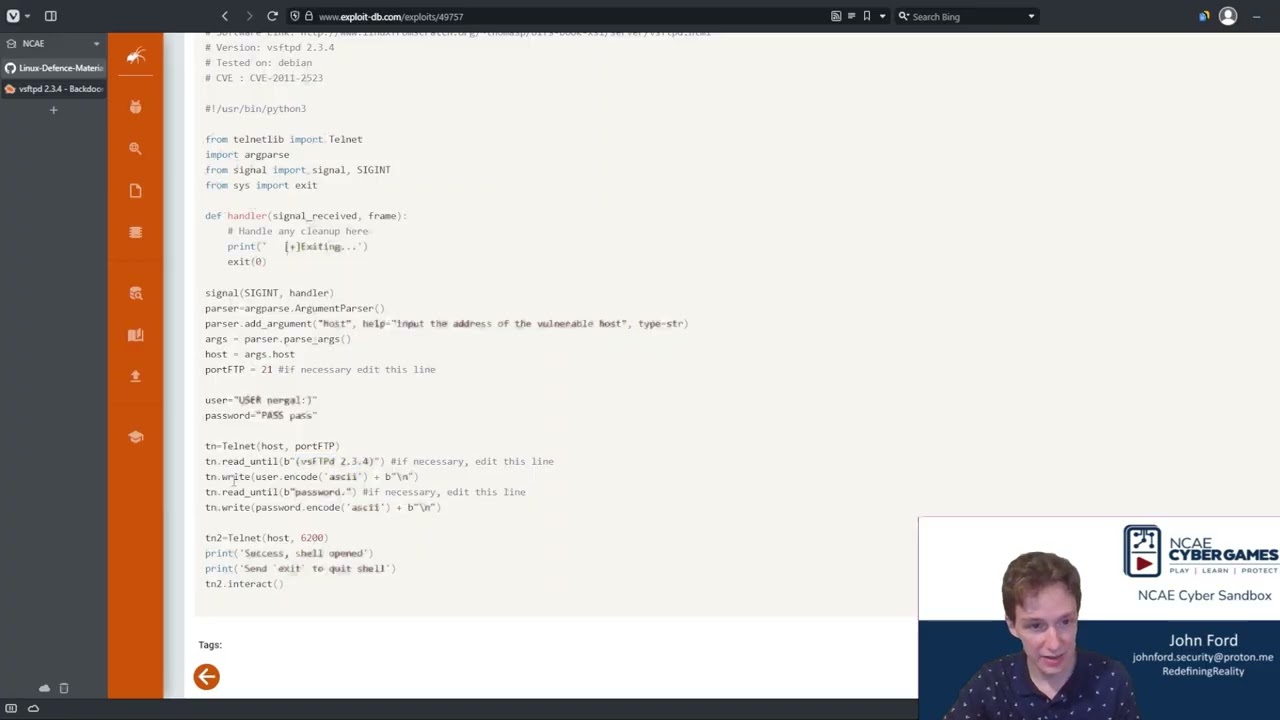1280x720 pixels.
Task: Minimize the browser window
Action: tap(1257, 16)
